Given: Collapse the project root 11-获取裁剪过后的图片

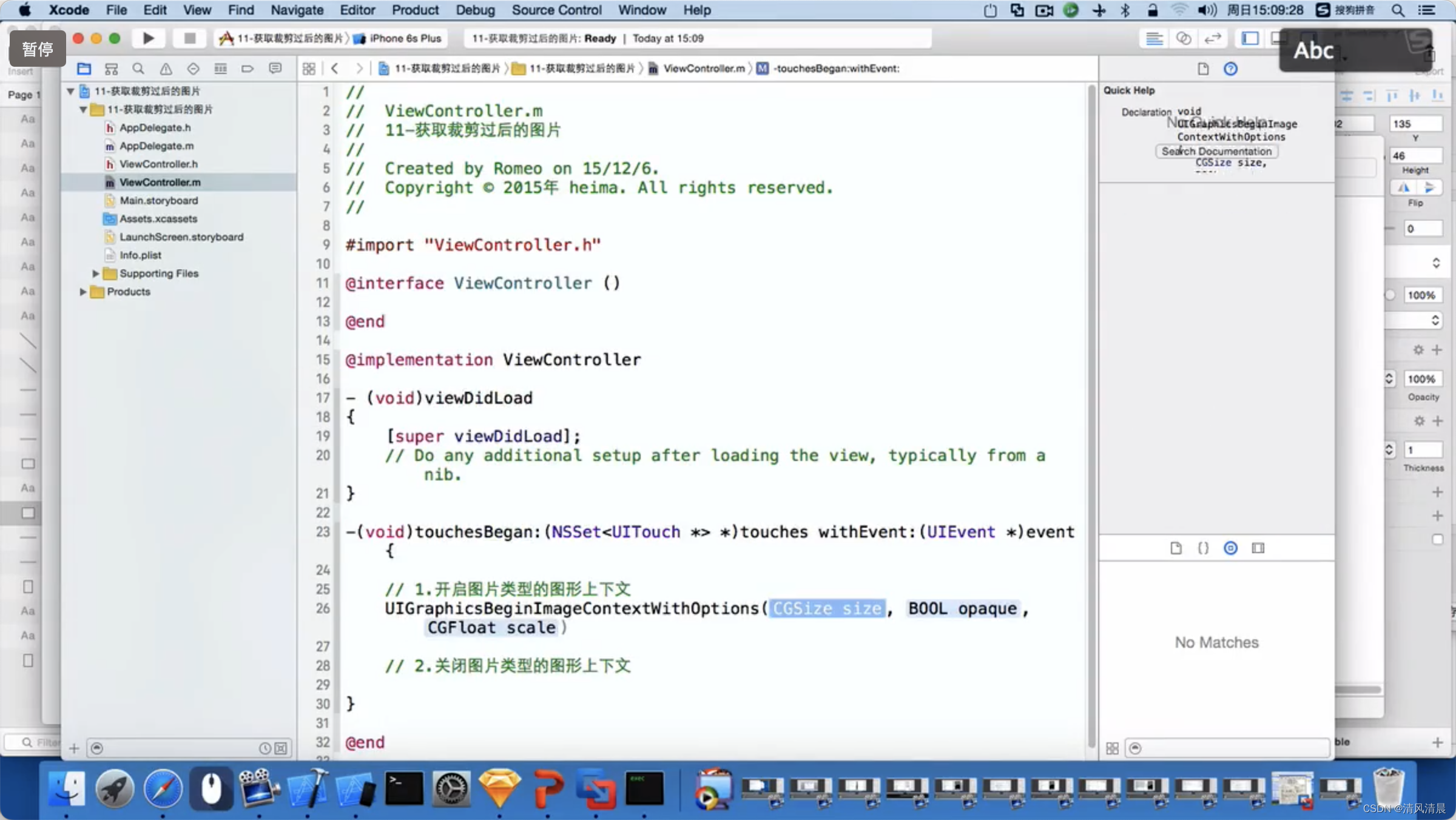Looking at the screenshot, I should [x=70, y=91].
